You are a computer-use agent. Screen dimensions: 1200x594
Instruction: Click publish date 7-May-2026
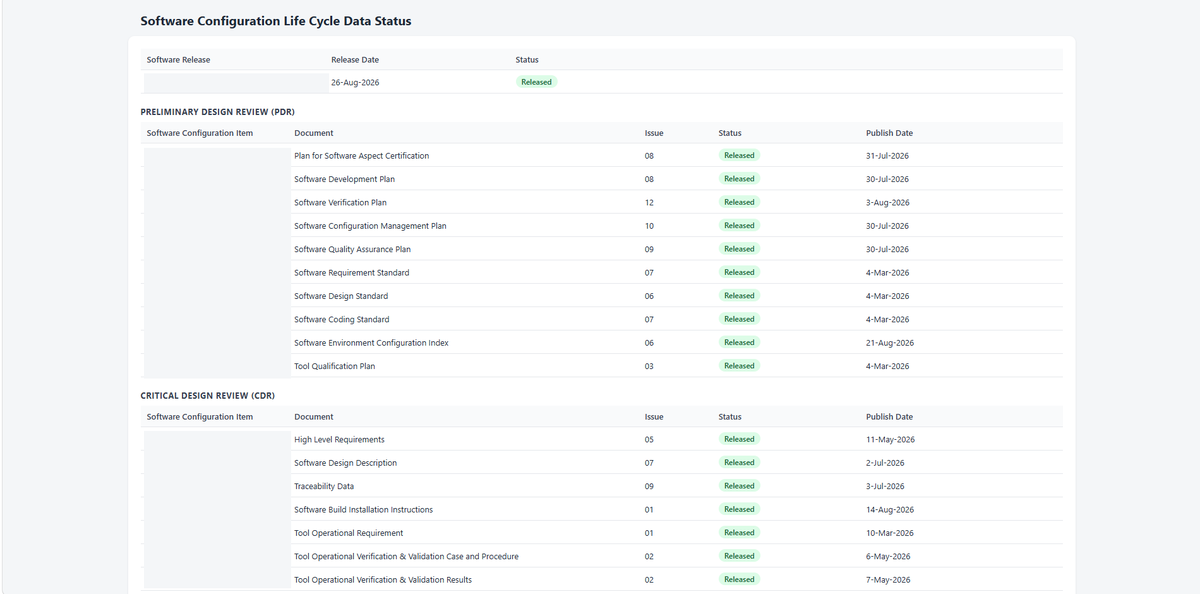click(x=888, y=580)
